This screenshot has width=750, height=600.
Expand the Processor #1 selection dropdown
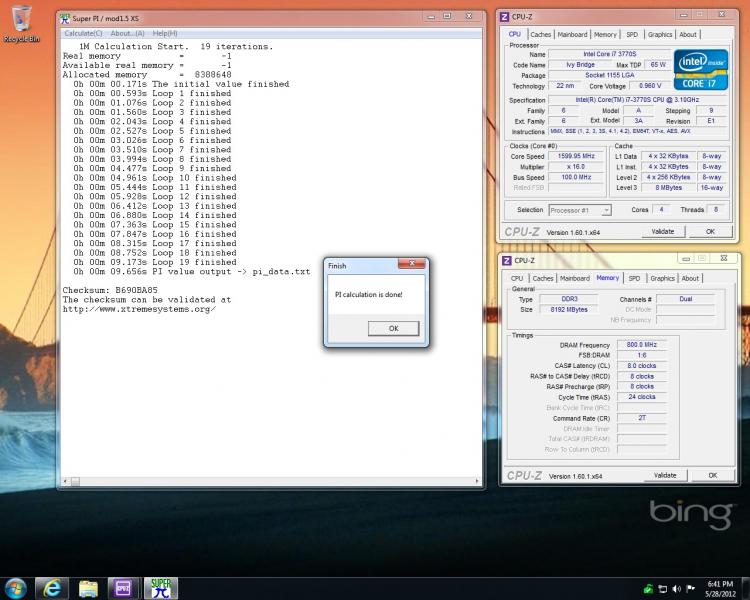pyautogui.click(x=607, y=210)
